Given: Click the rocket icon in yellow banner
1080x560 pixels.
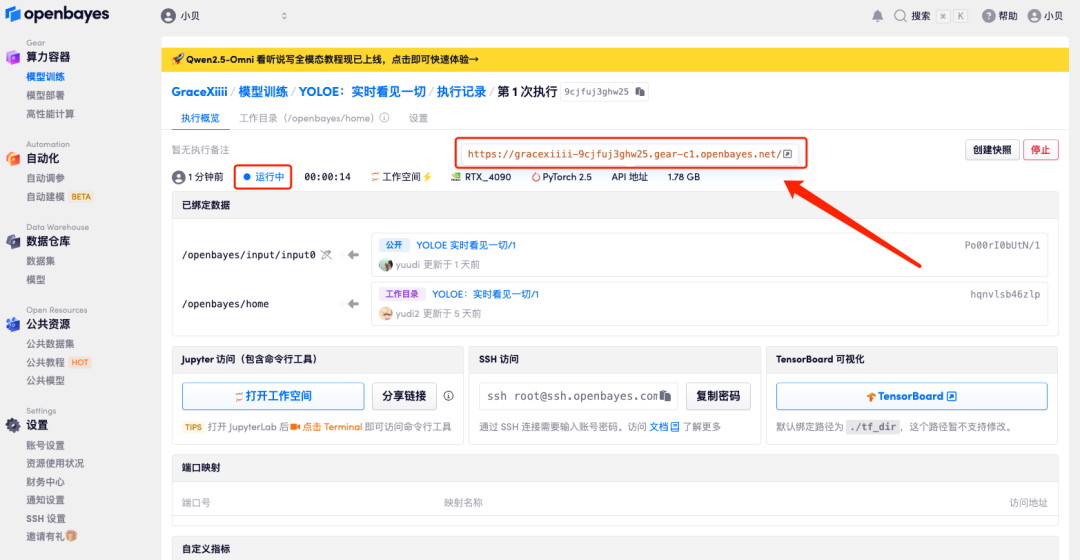Looking at the screenshot, I should pos(178,59).
